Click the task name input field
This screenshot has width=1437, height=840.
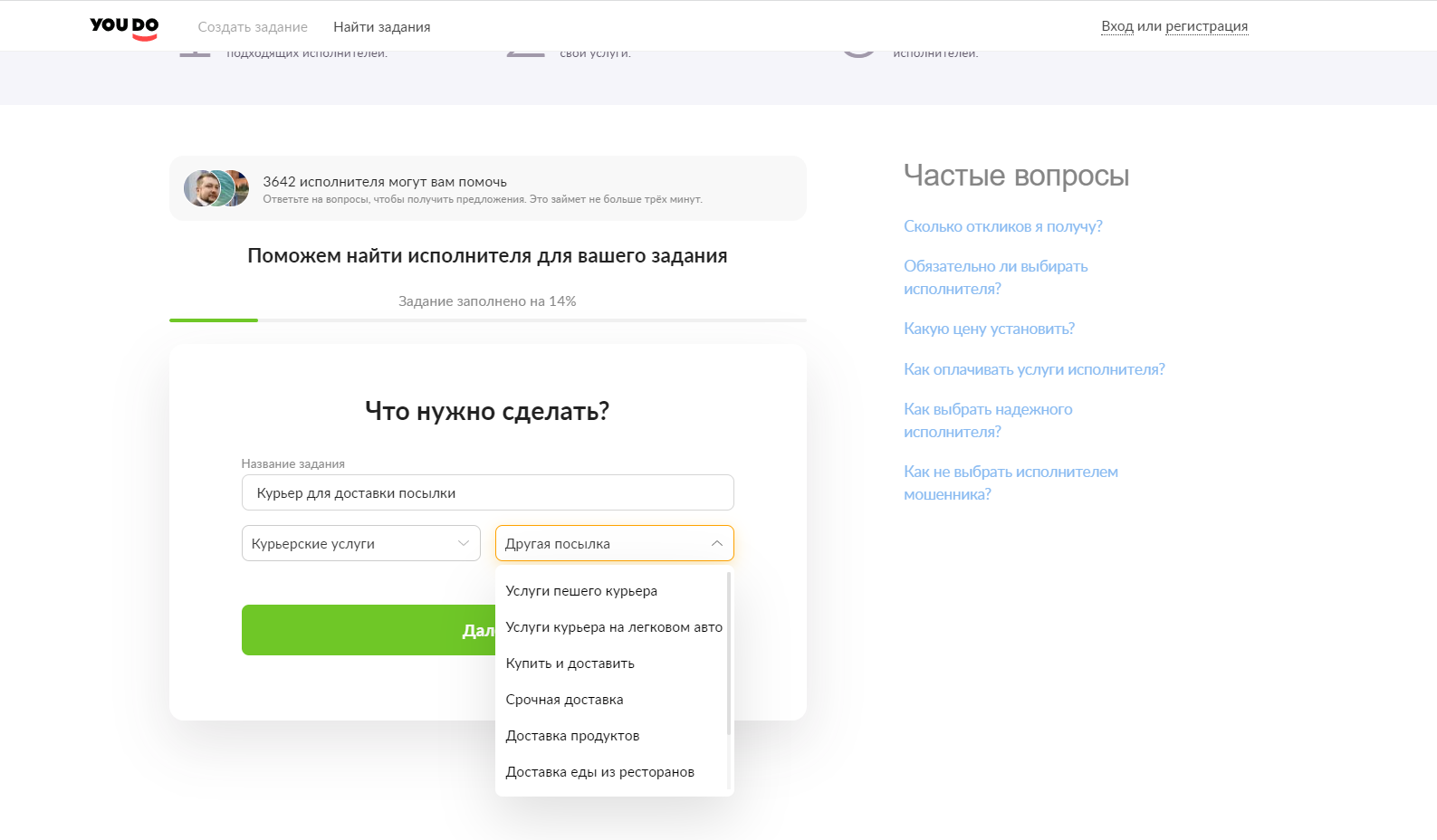click(x=487, y=492)
